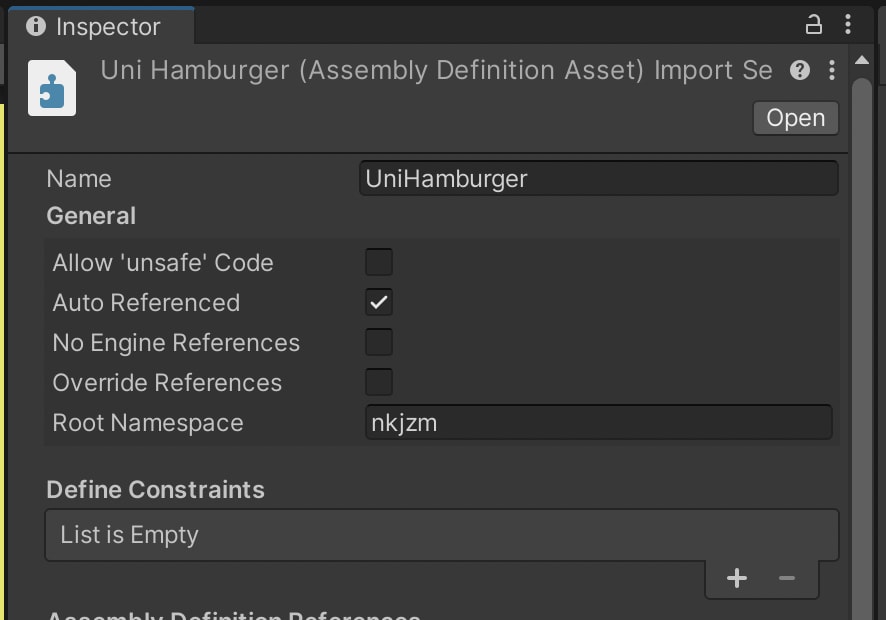Click the assembly definition puzzle-piece icon
Image resolution: width=886 pixels, height=620 pixels.
(x=52, y=88)
